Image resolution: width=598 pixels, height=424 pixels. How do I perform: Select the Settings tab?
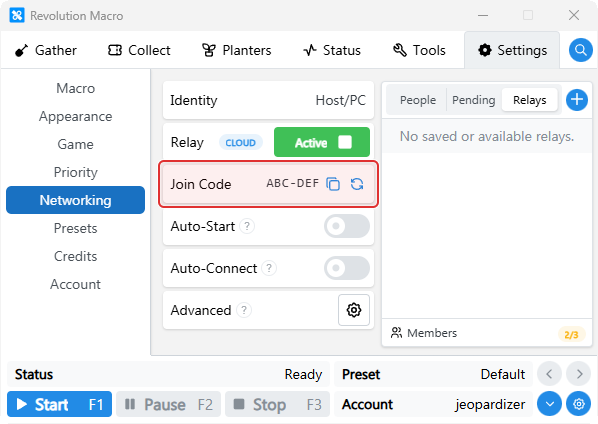(x=512, y=50)
